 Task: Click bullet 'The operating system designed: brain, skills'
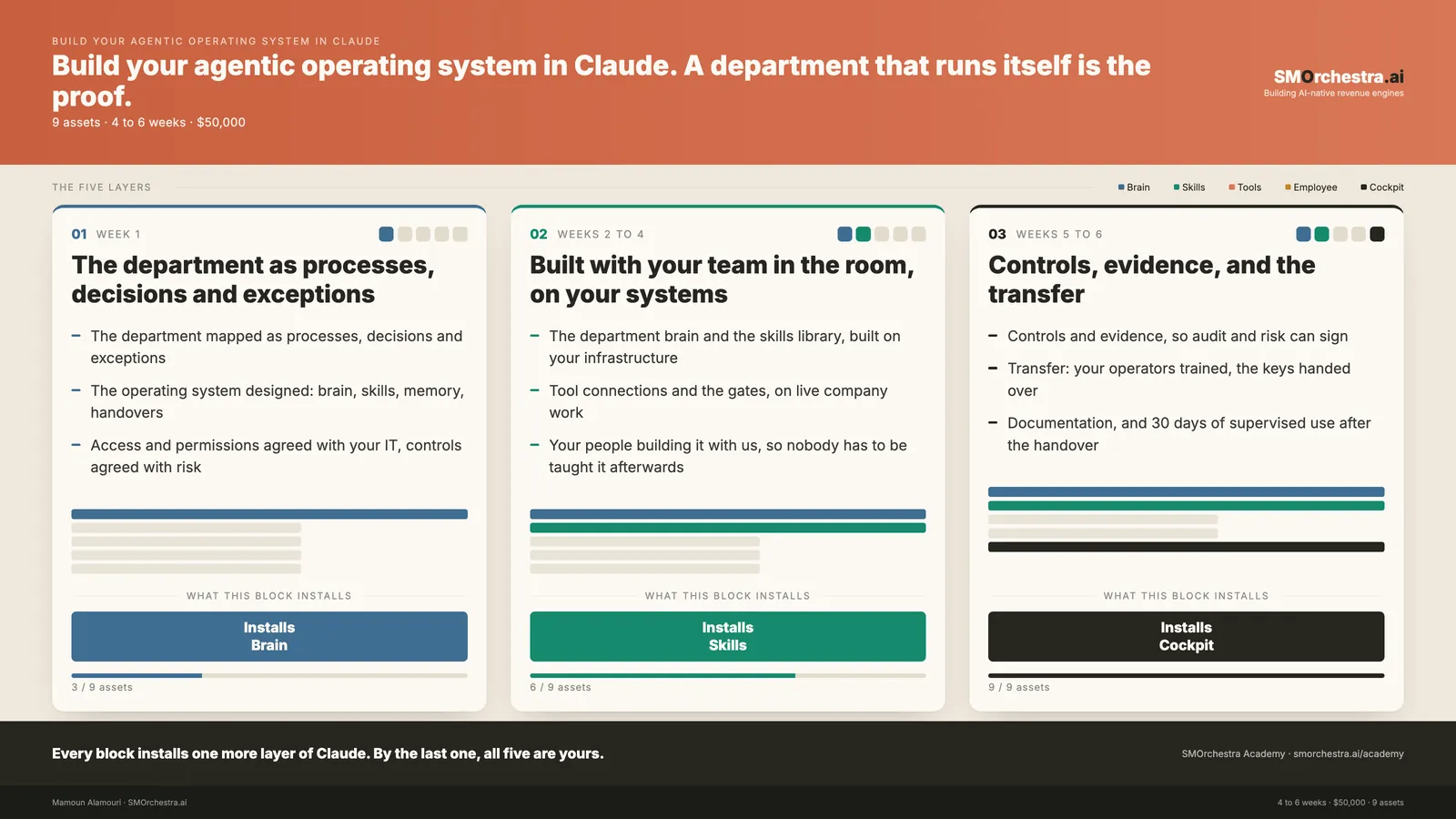tap(277, 401)
